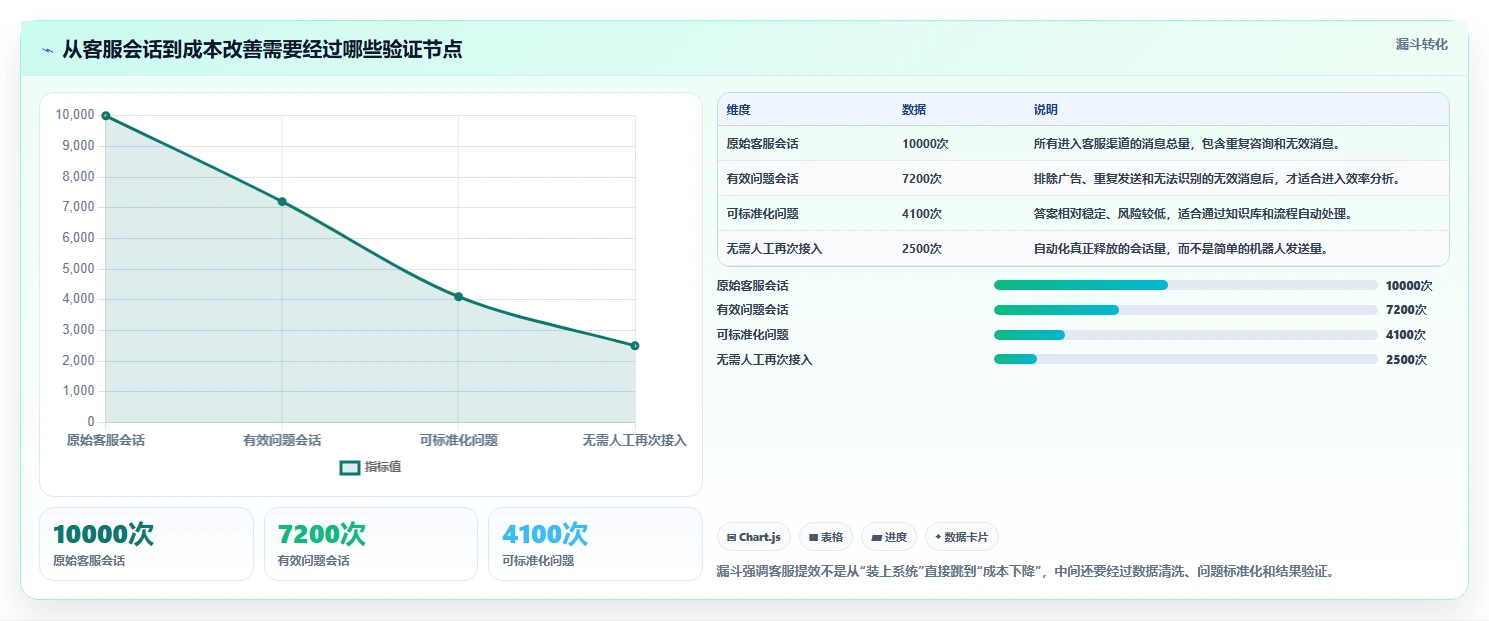Select the Chart.js tag
Screen dimensions: 1489x621
pyautogui.click(x=753, y=537)
